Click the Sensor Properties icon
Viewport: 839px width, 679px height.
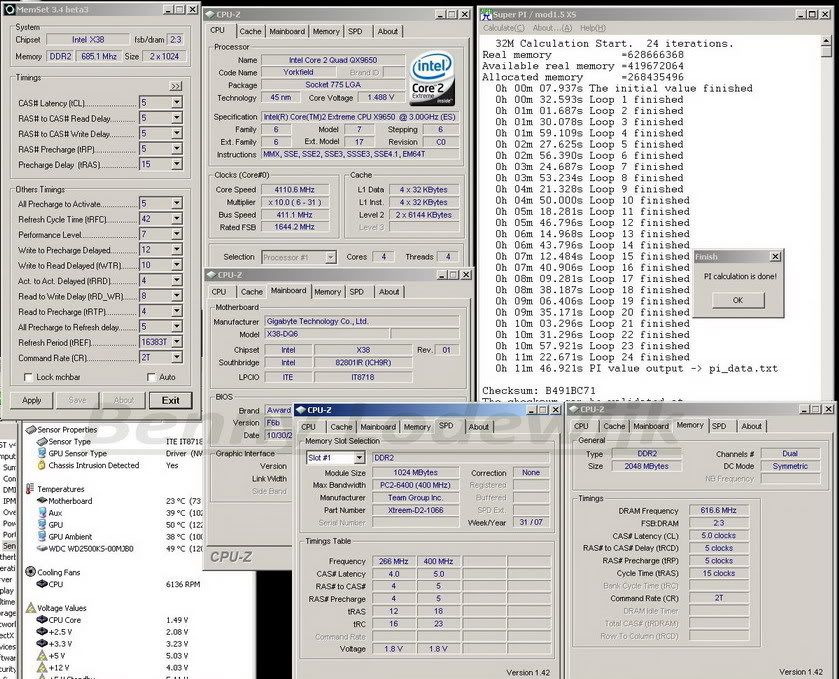(29, 430)
